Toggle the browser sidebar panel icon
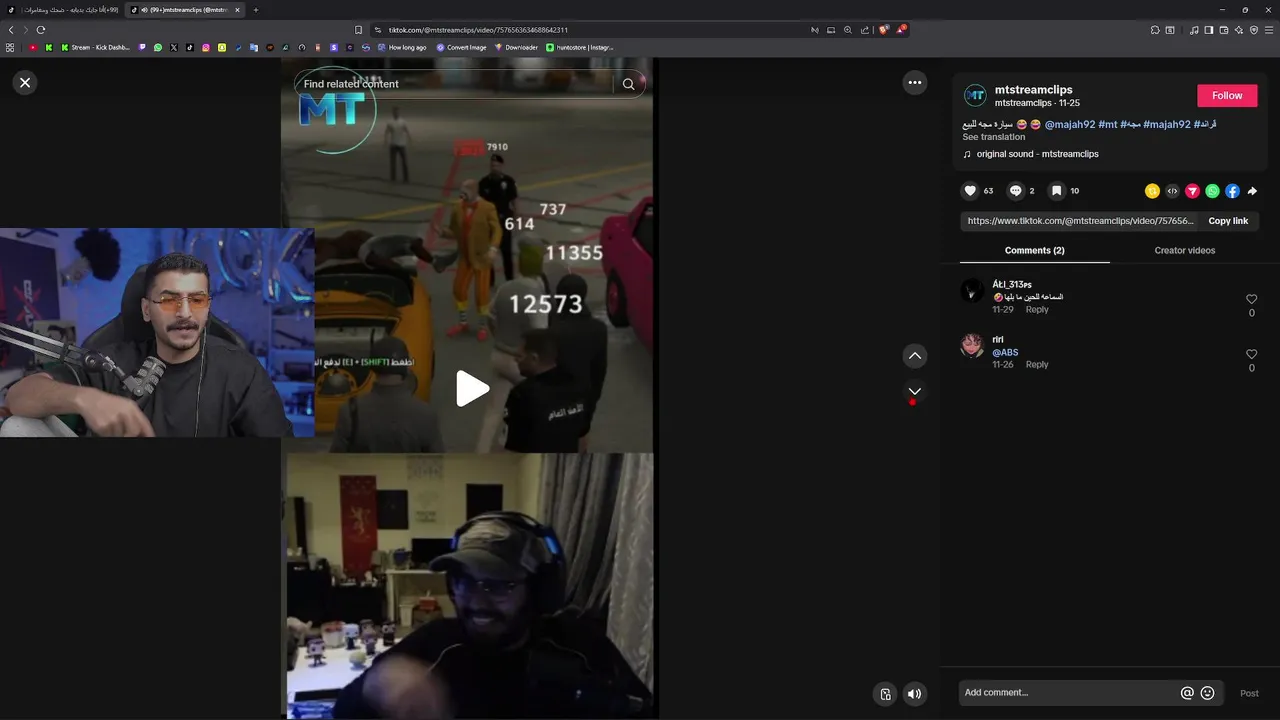The width and height of the screenshot is (1280, 720). pyautogui.click(x=1209, y=30)
